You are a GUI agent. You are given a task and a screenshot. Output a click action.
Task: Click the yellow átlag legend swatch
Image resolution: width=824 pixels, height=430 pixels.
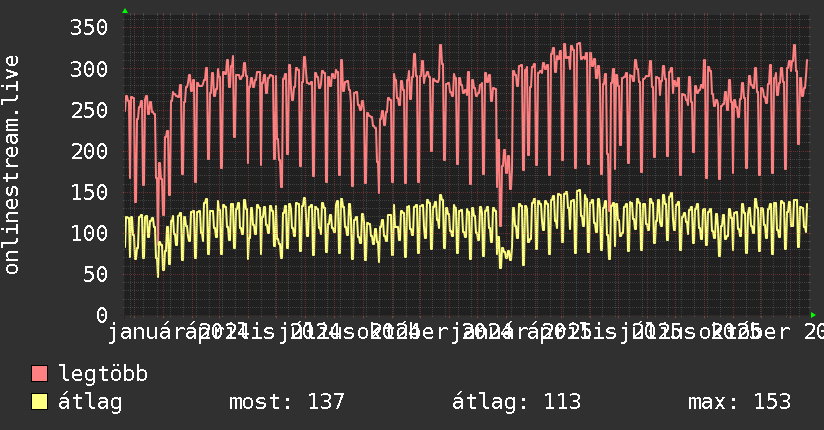(x=39, y=402)
